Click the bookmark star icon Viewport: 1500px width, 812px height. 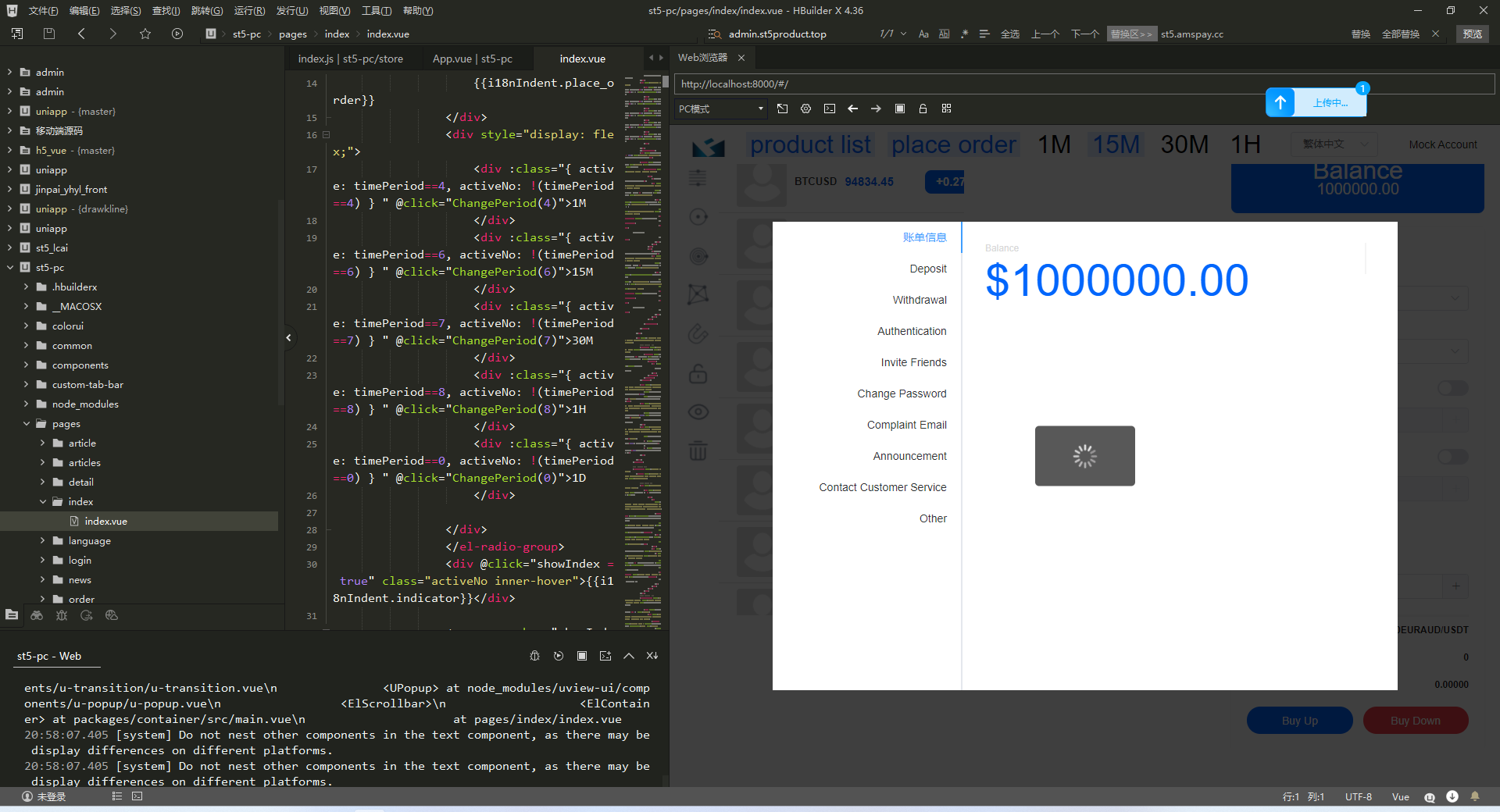pos(145,34)
